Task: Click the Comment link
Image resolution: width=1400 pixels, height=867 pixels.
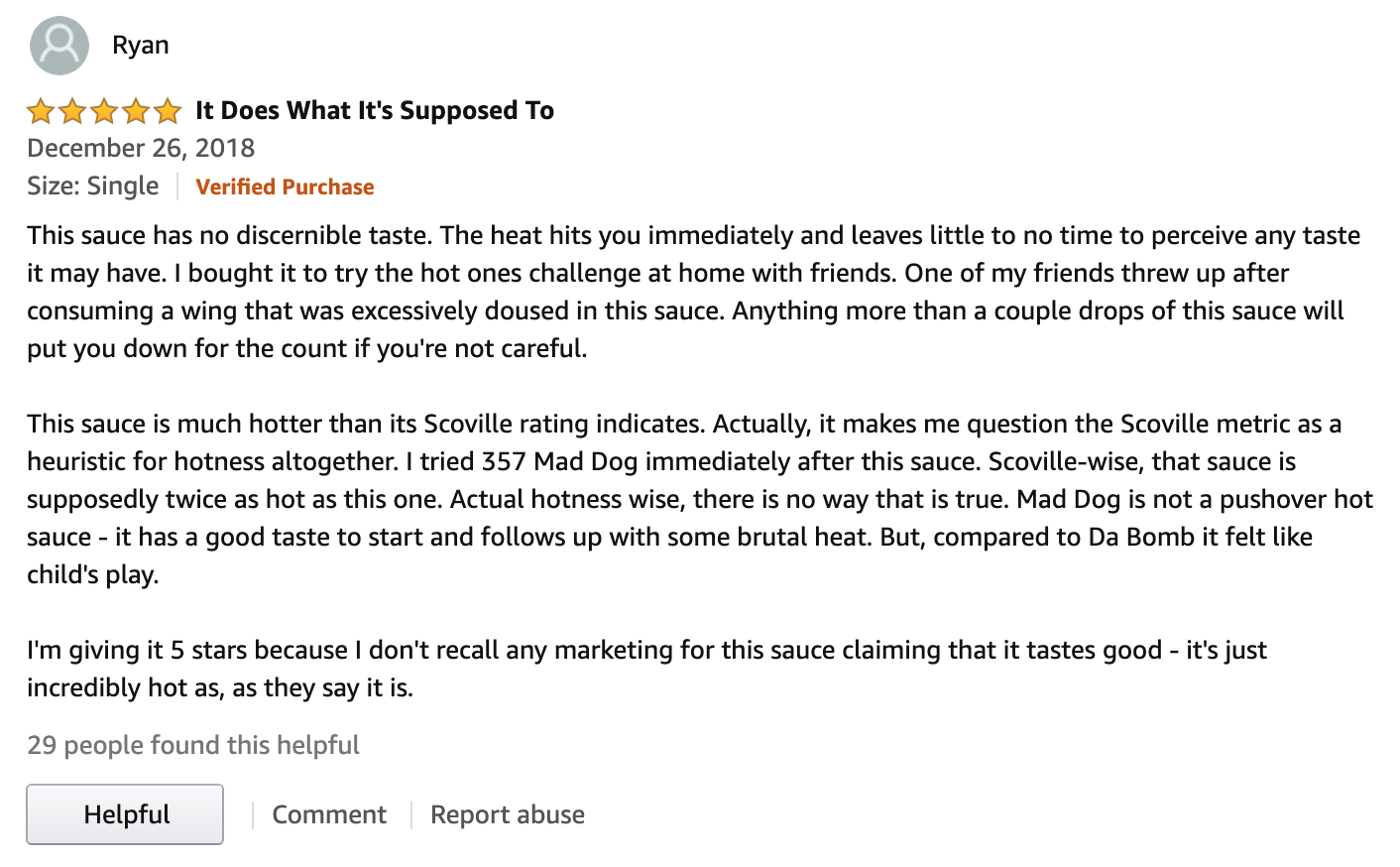Action: (329, 814)
